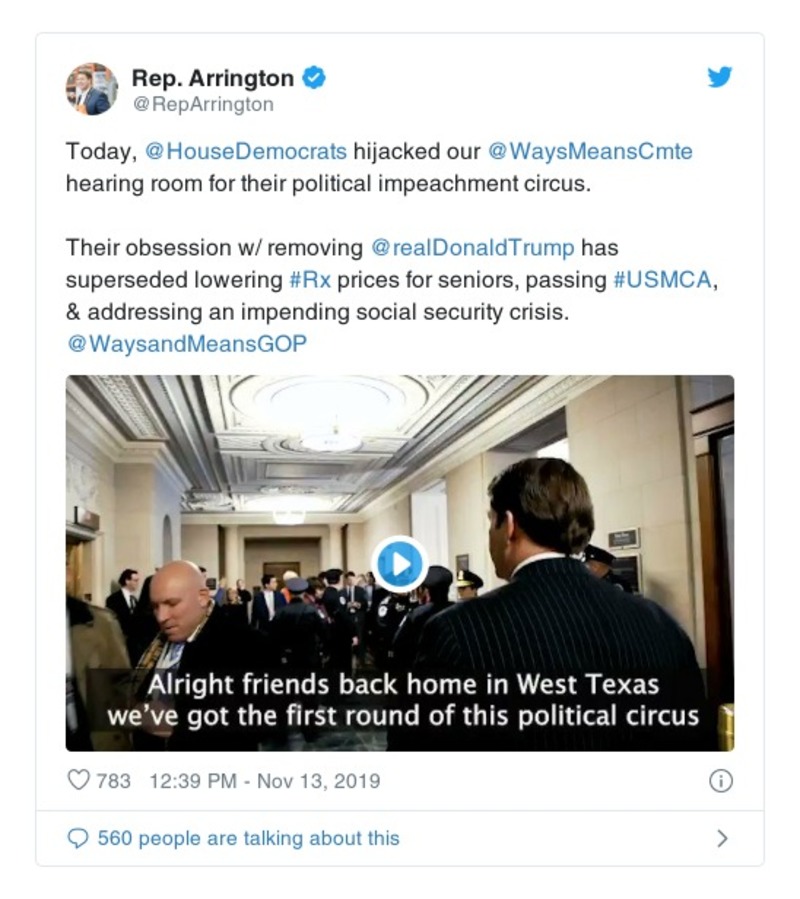Click the blue verified badge icon

[314, 78]
